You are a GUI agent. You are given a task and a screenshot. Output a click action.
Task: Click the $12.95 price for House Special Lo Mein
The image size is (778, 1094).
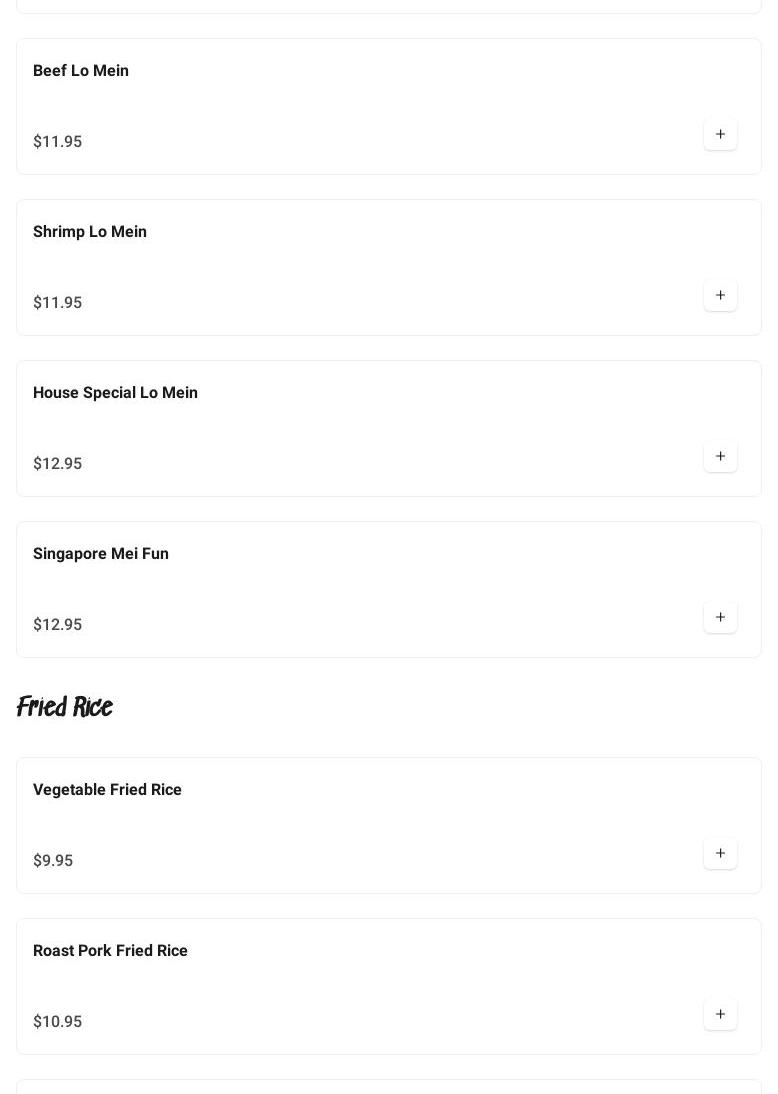pyautogui.click(x=57, y=464)
